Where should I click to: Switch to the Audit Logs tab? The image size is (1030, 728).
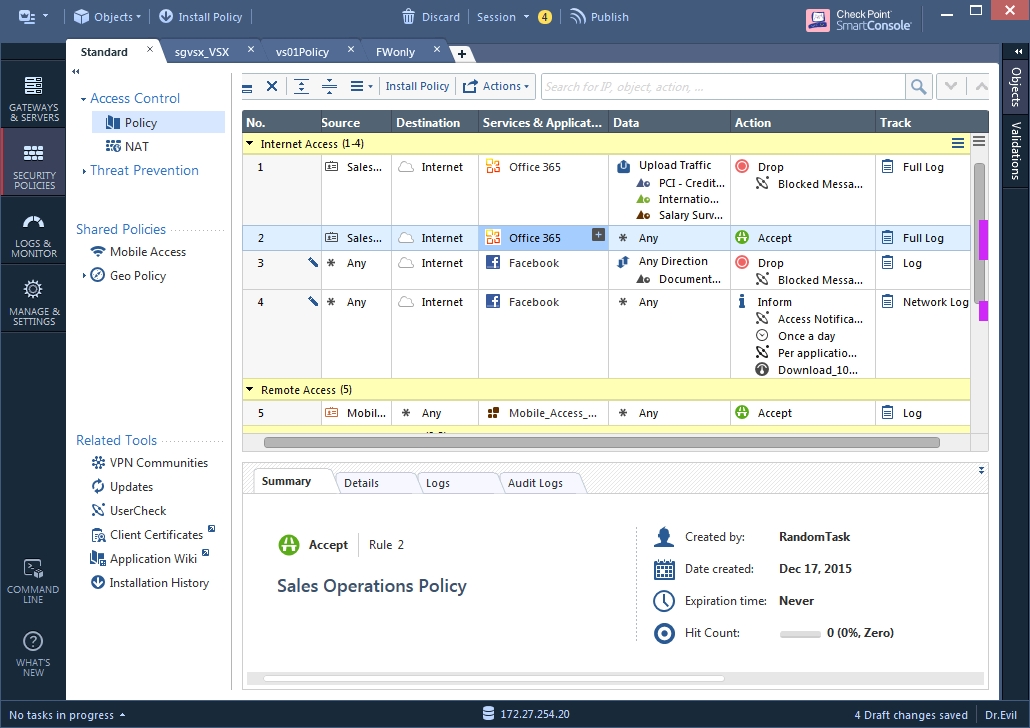click(535, 483)
